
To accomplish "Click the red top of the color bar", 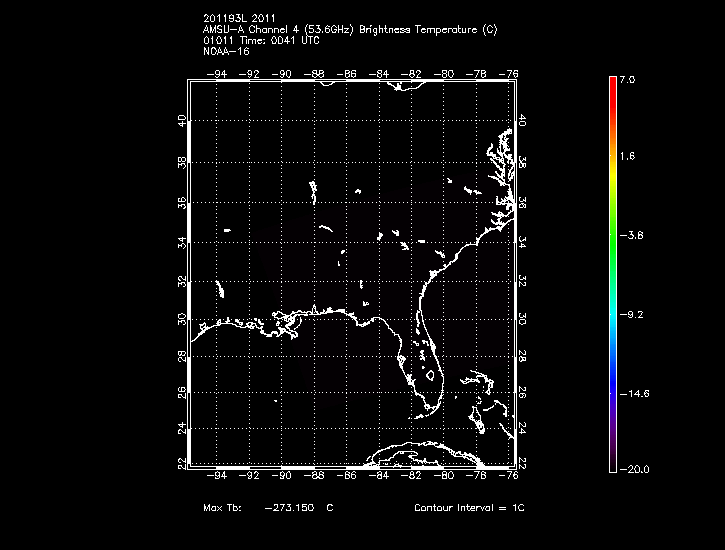I will click(x=611, y=82).
